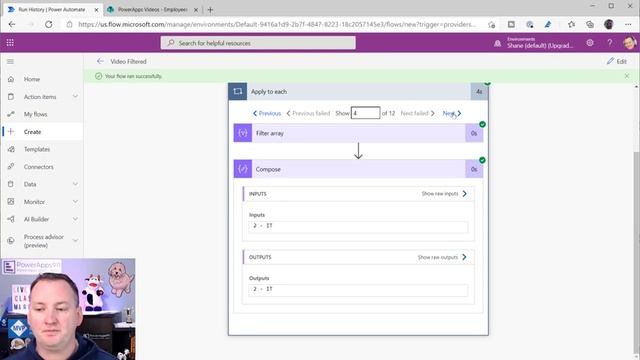The image size is (640, 360).
Task: Go to Previous iteration
Action: coord(267,113)
